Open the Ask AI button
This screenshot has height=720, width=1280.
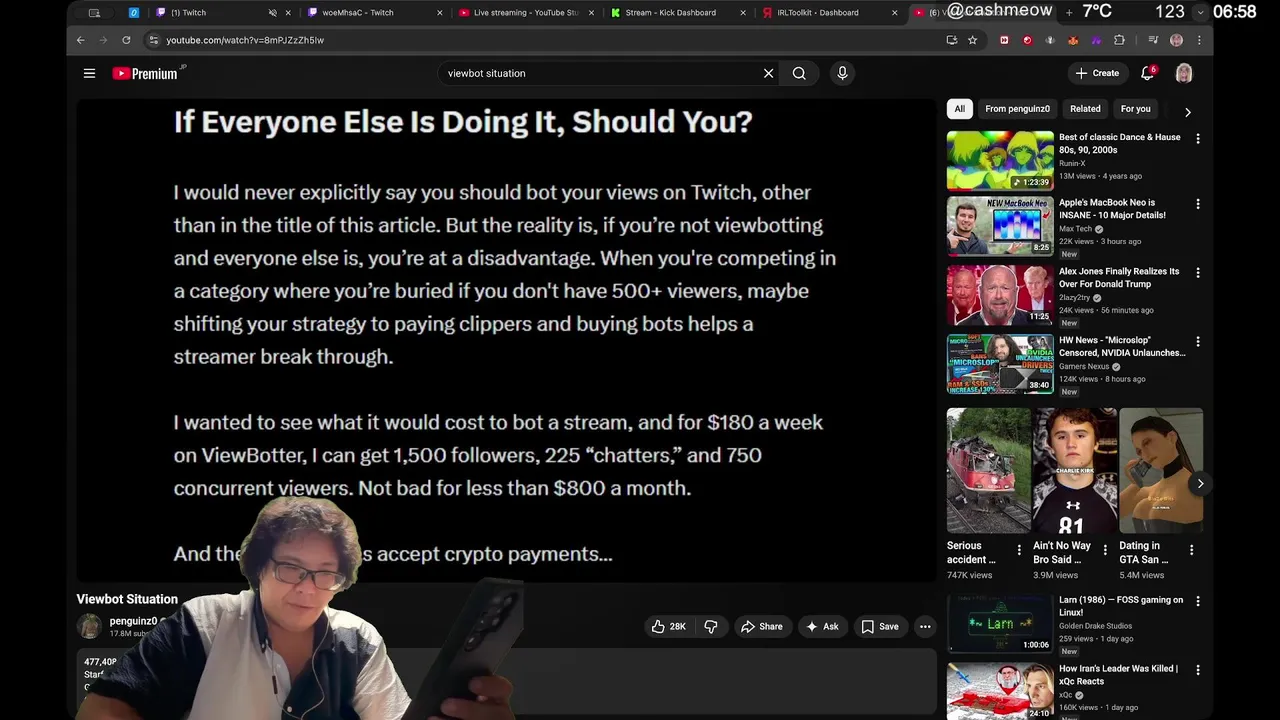tap(822, 626)
